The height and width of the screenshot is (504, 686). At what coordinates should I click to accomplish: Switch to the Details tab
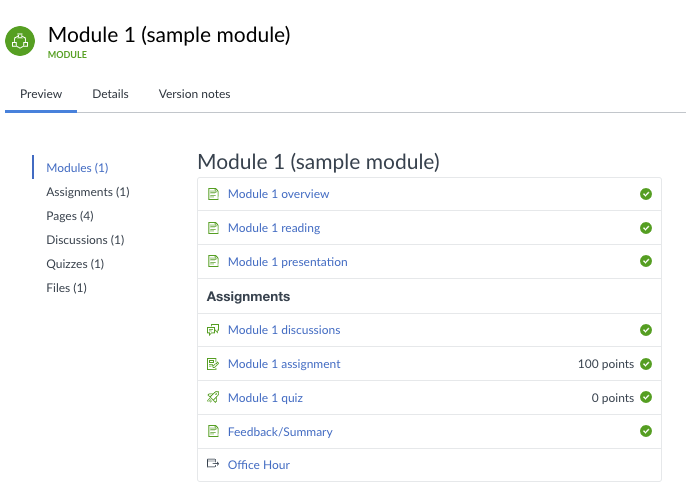click(110, 94)
